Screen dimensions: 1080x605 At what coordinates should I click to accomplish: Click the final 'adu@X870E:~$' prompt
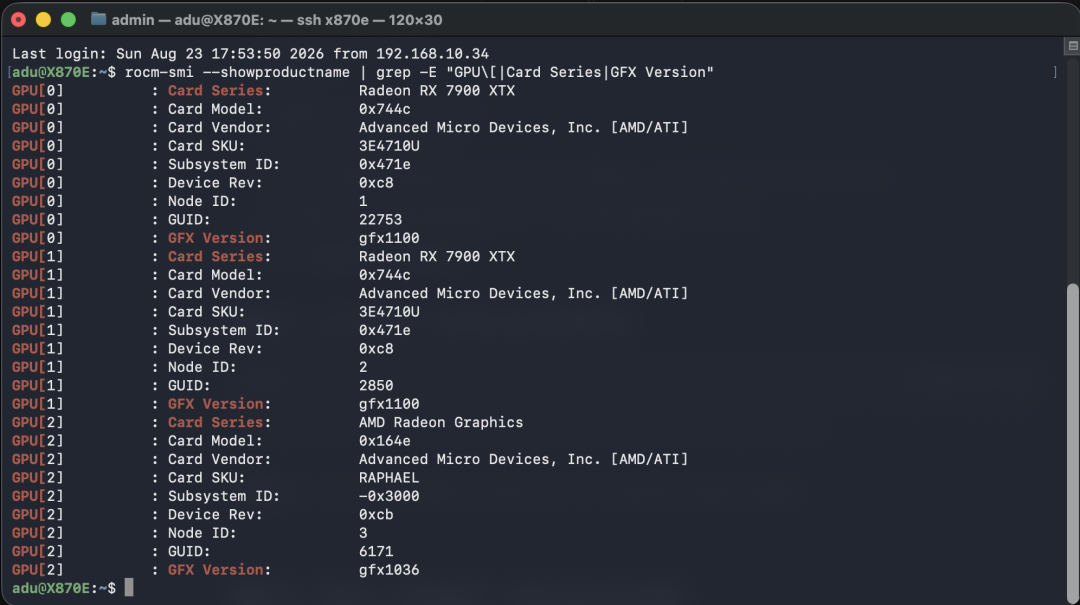pos(64,588)
